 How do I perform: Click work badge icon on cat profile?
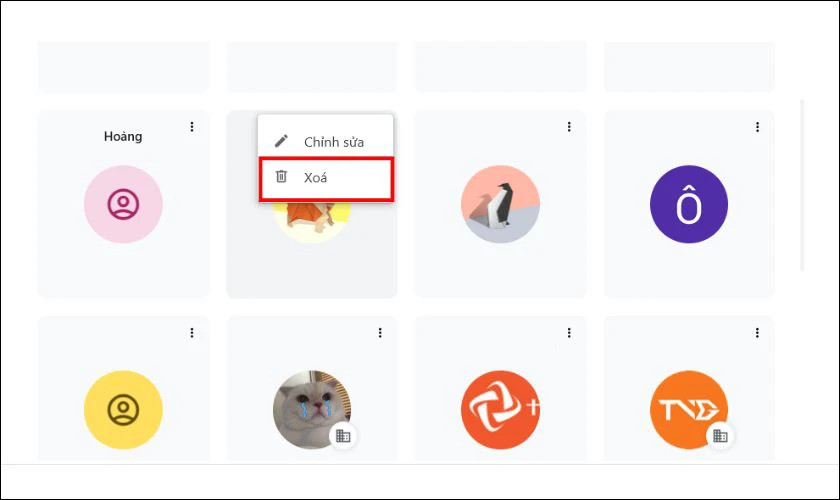pos(343,436)
